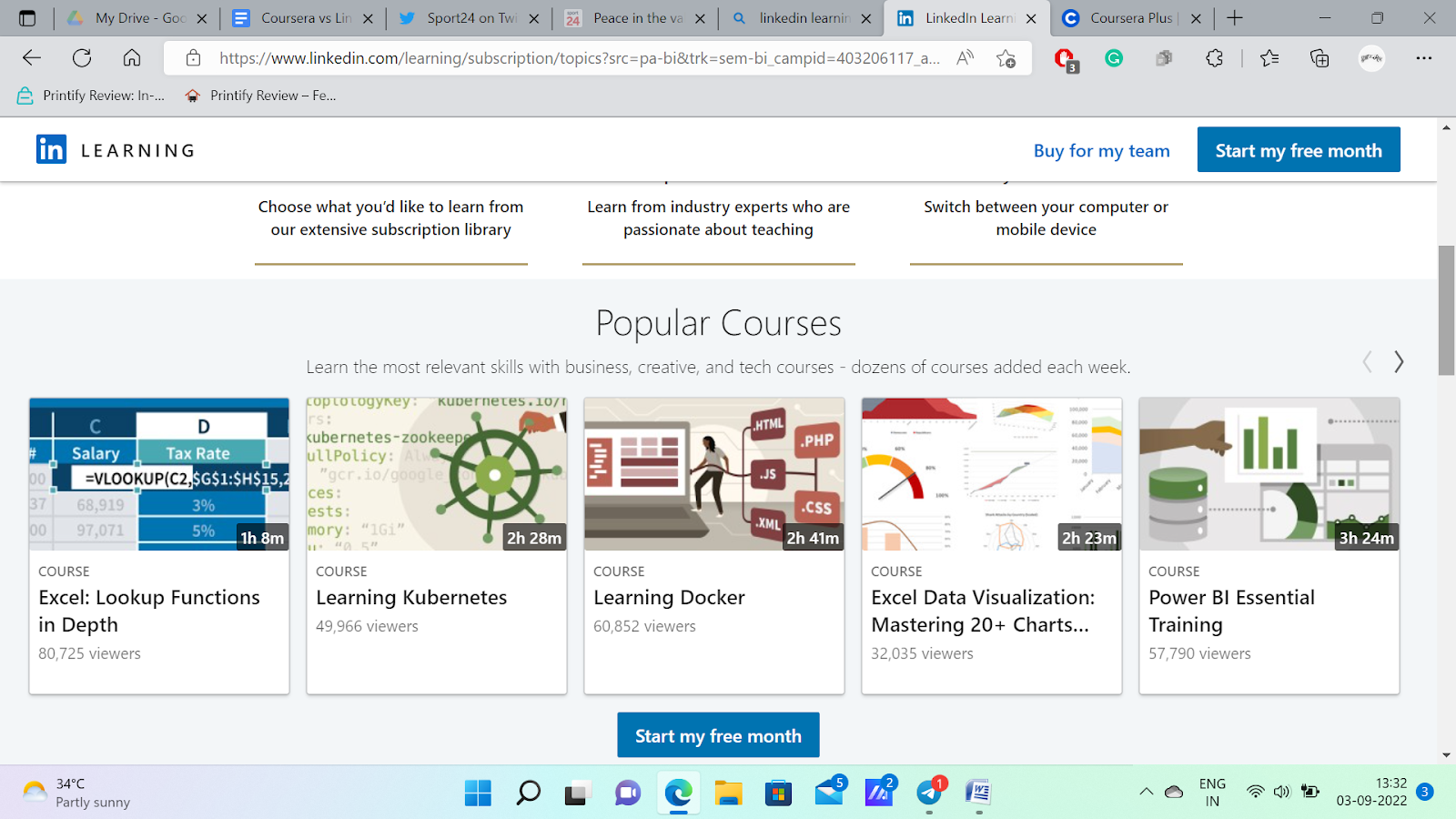Viewport: 1456px width, 819px height.
Task: Open Wi-Fi network settings in tray
Action: point(1255,792)
